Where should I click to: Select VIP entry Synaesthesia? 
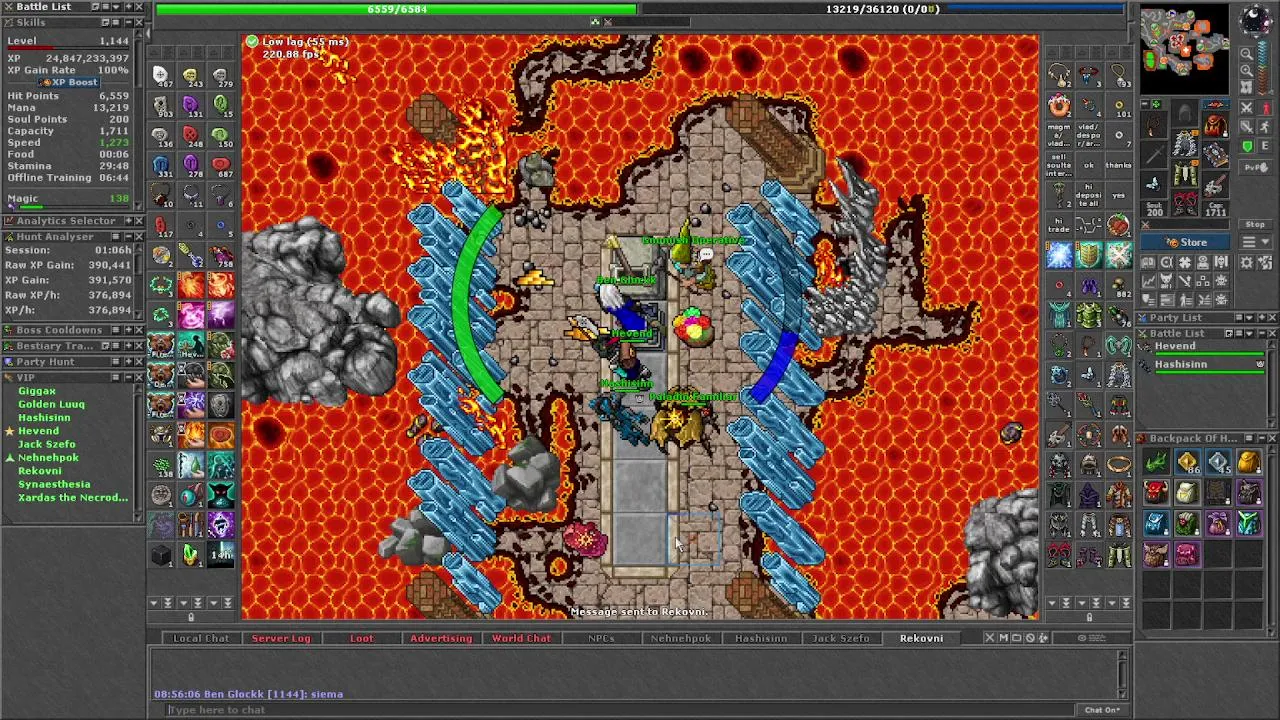(54, 484)
